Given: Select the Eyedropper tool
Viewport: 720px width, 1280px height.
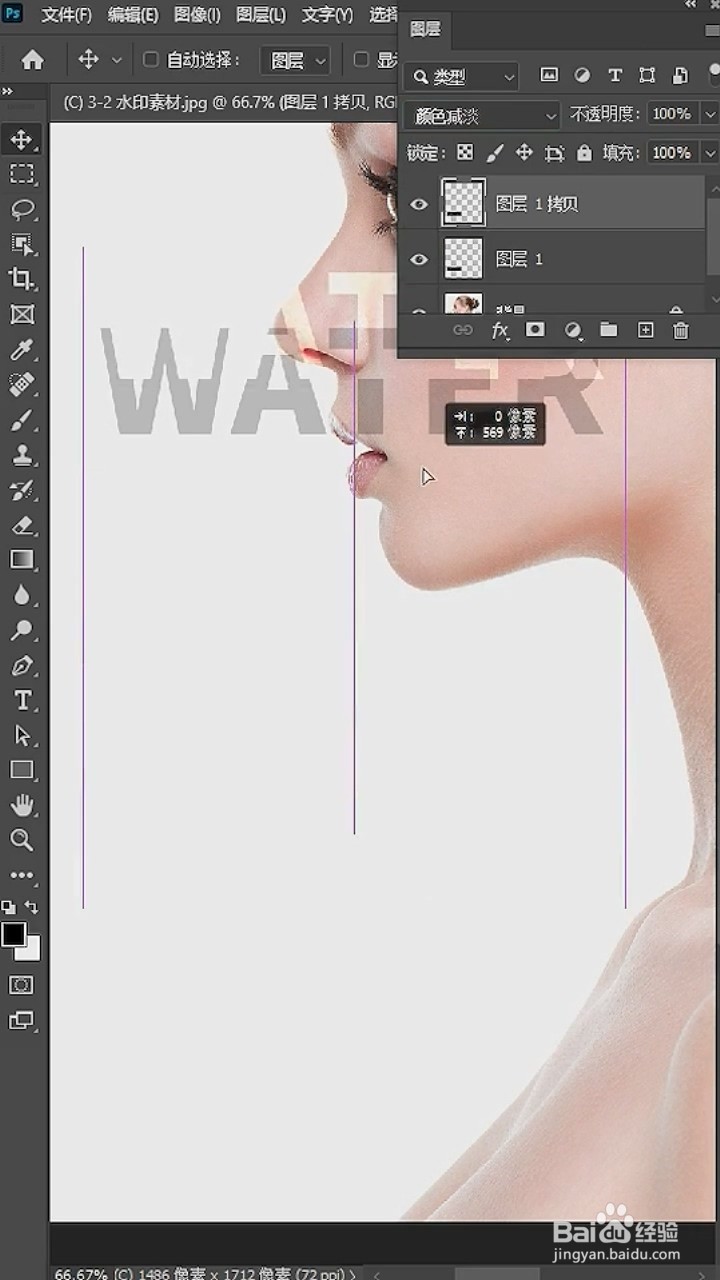Looking at the screenshot, I should [x=22, y=349].
